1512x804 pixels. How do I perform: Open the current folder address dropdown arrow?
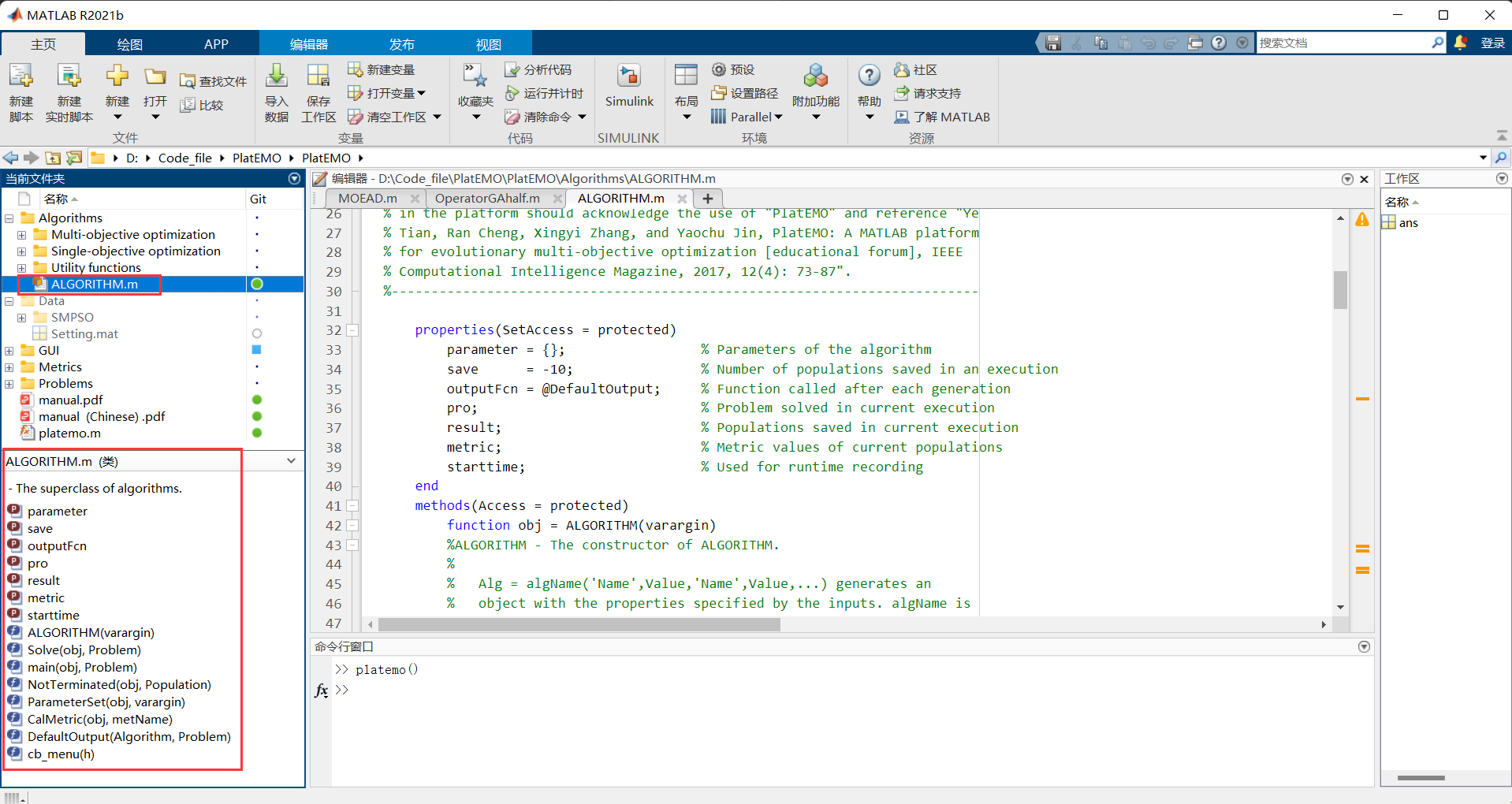tap(1483, 158)
